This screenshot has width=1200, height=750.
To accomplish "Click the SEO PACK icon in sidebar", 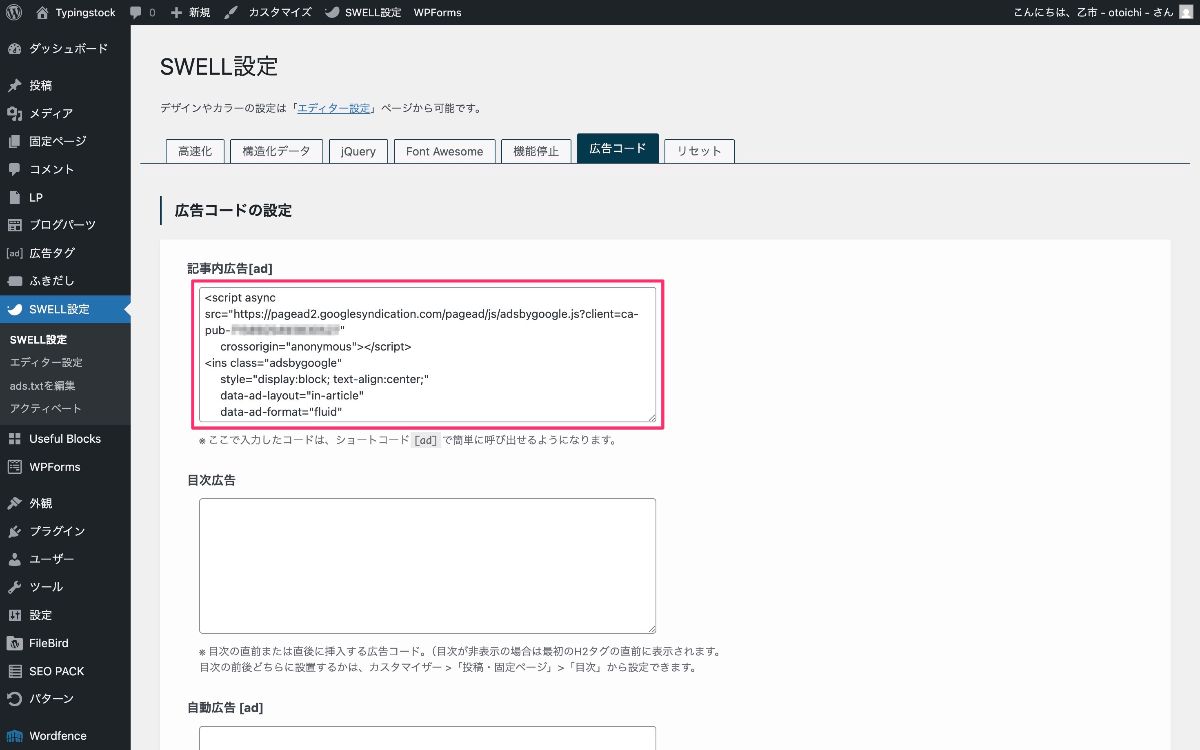I will tap(14, 672).
